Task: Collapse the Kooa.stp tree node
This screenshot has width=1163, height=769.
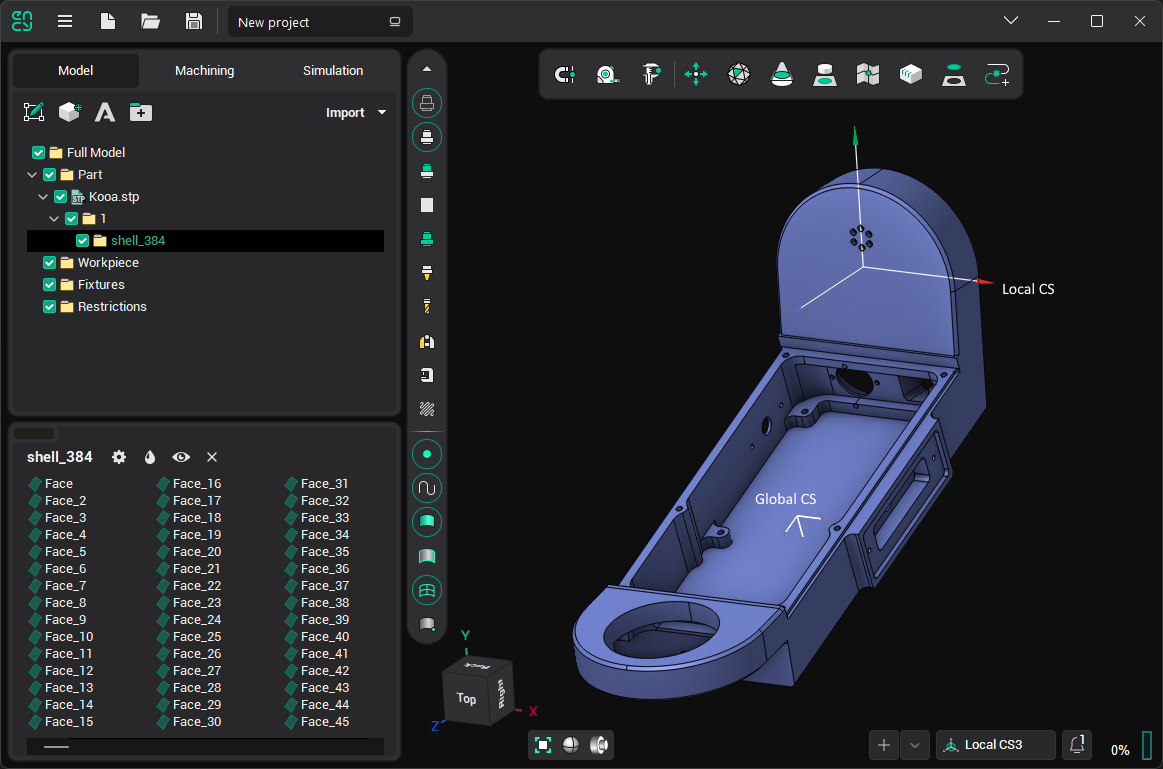Action: click(x=43, y=197)
